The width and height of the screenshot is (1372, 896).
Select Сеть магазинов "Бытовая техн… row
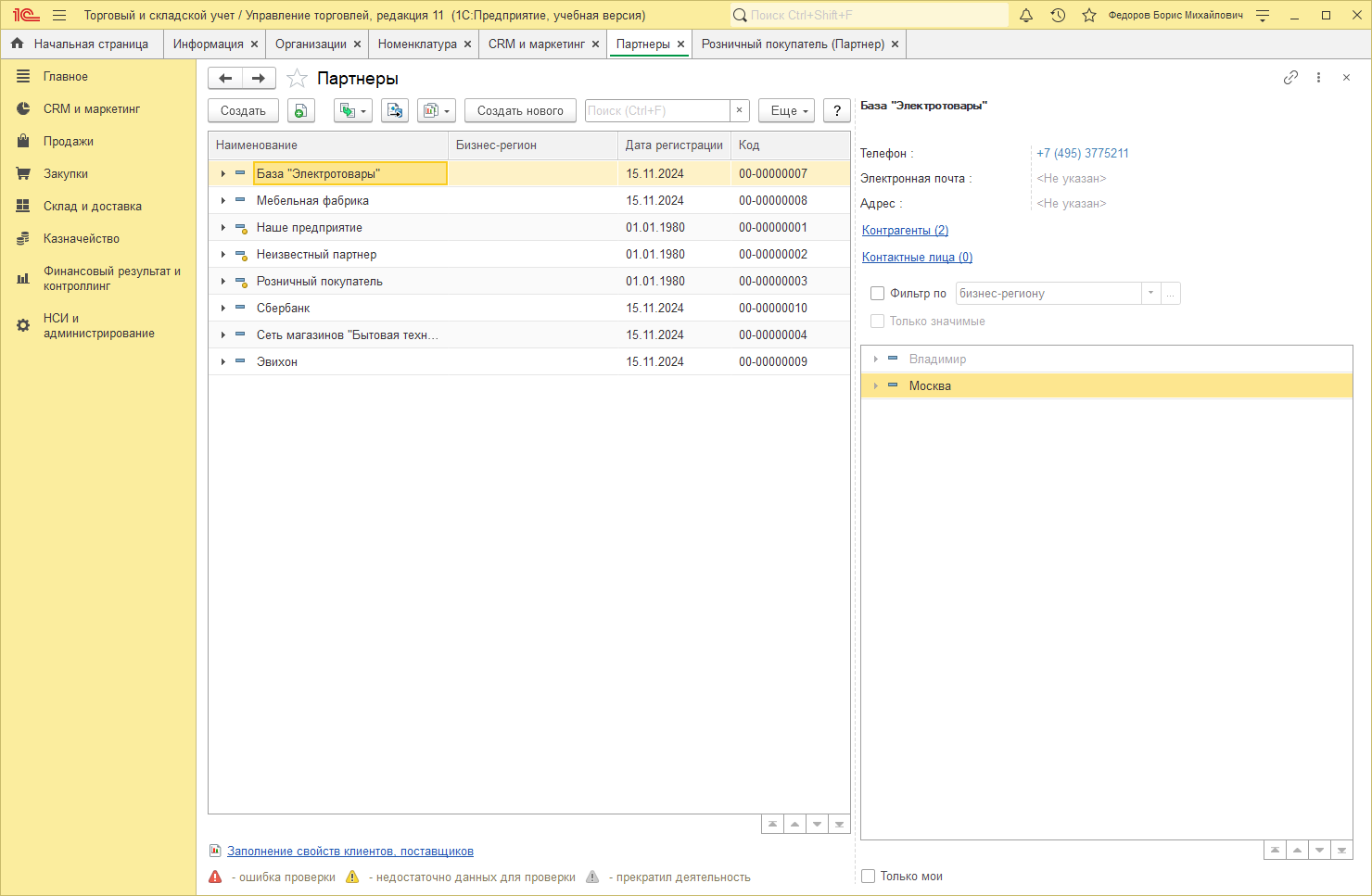point(529,335)
